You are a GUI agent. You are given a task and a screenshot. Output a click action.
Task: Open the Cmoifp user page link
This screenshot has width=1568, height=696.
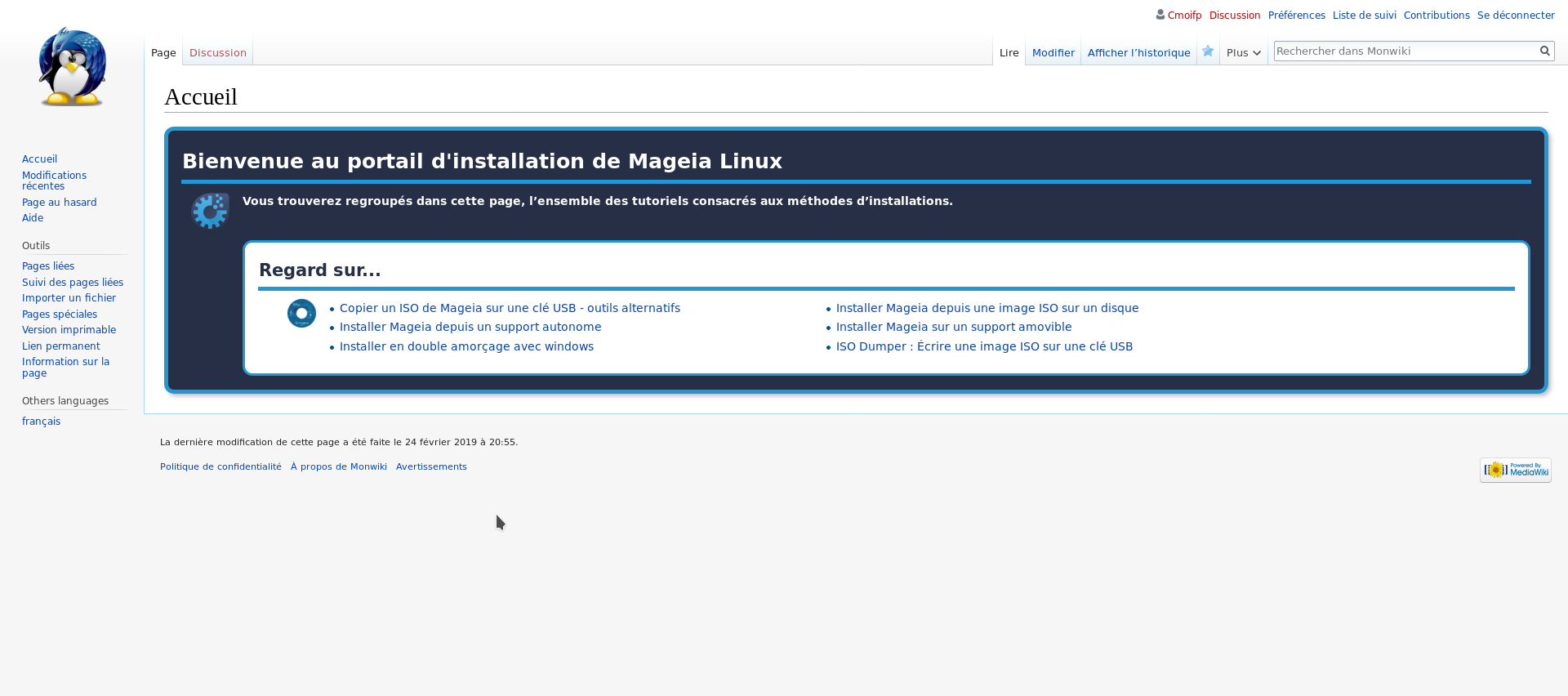(1184, 16)
